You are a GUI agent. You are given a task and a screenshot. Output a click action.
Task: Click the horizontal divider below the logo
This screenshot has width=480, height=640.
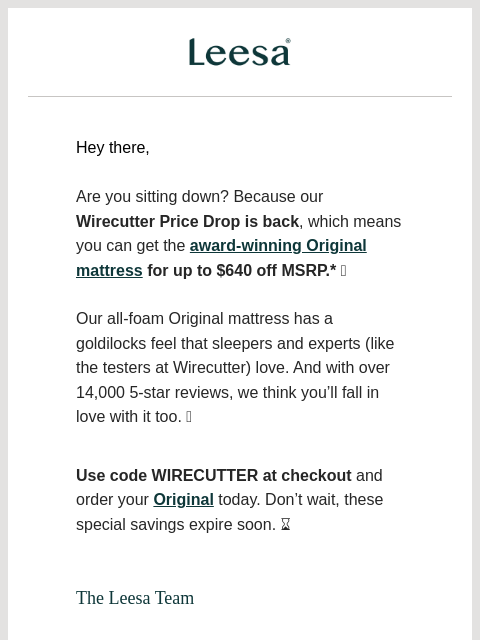(x=240, y=97)
